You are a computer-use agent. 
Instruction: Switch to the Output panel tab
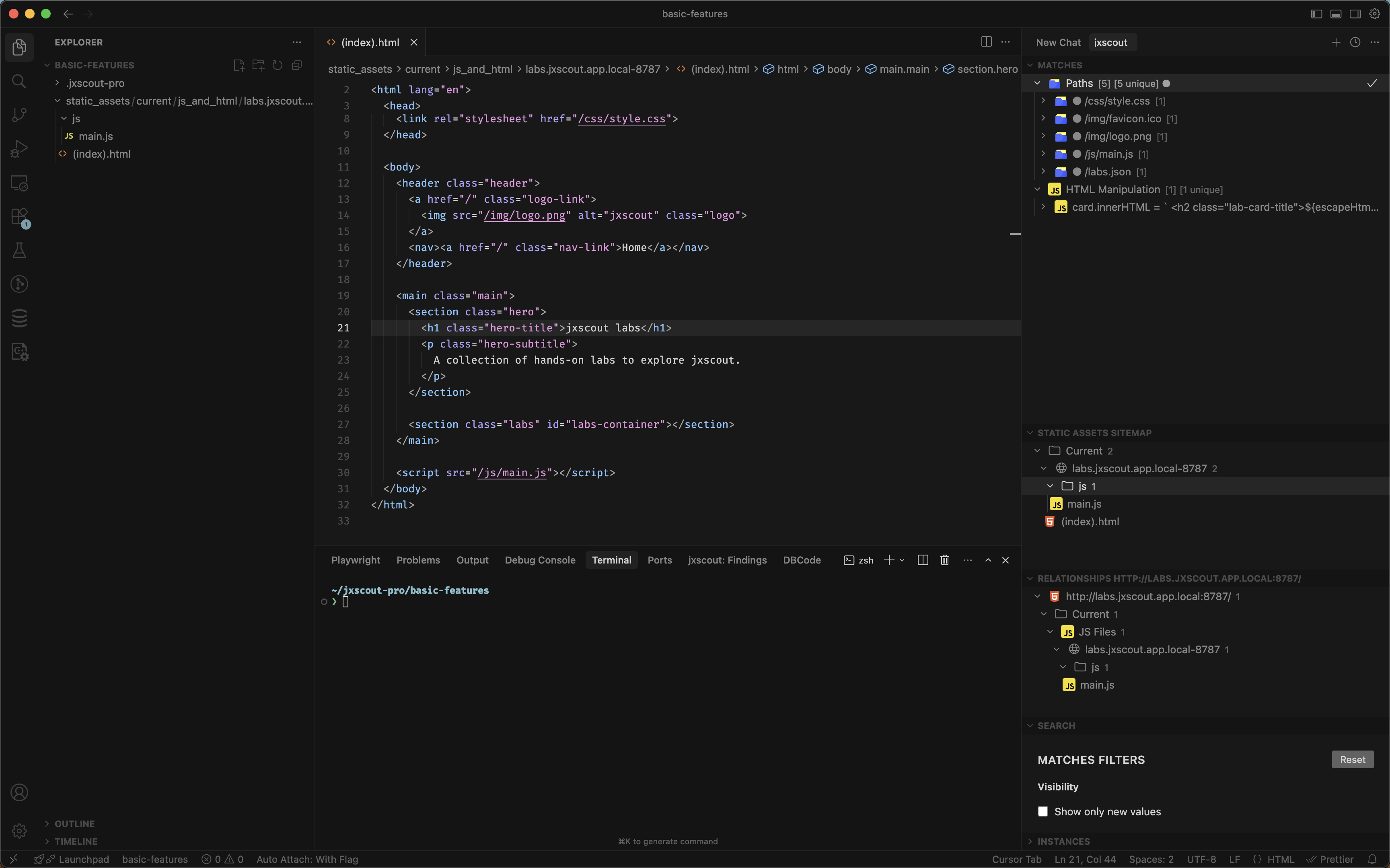tap(472, 560)
